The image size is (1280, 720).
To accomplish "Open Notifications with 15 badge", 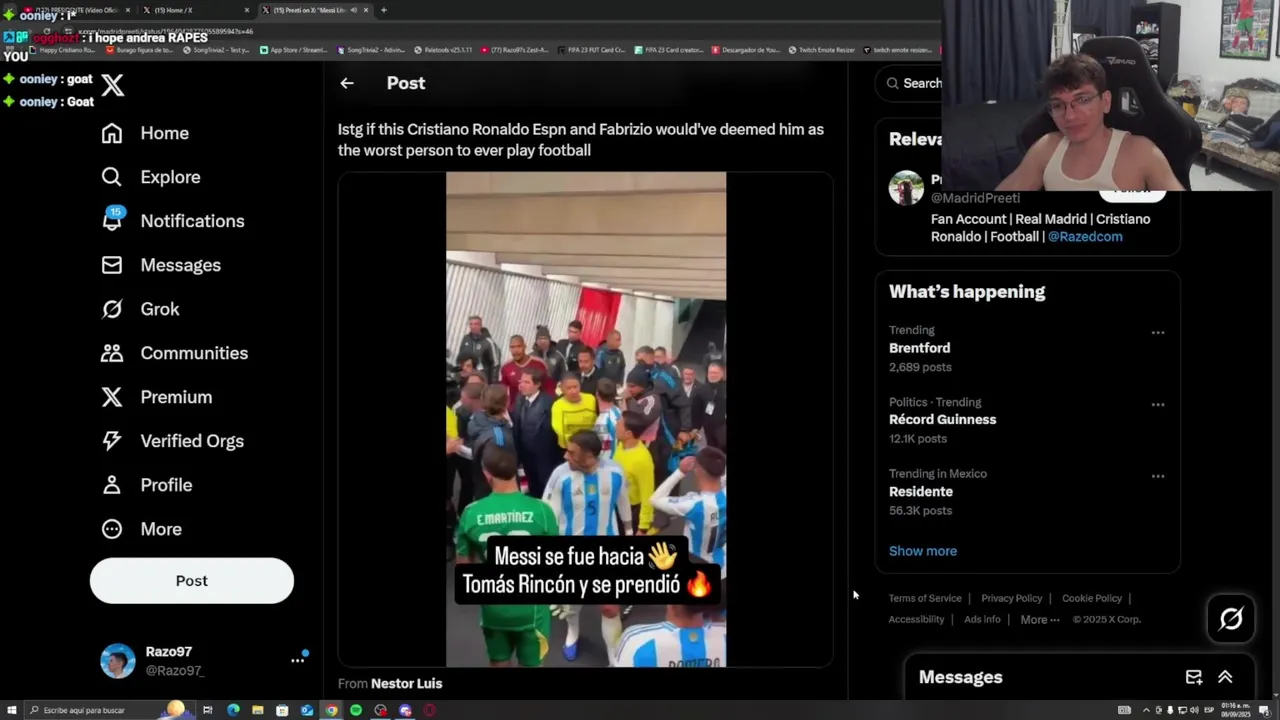I will [x=172, y=221].
